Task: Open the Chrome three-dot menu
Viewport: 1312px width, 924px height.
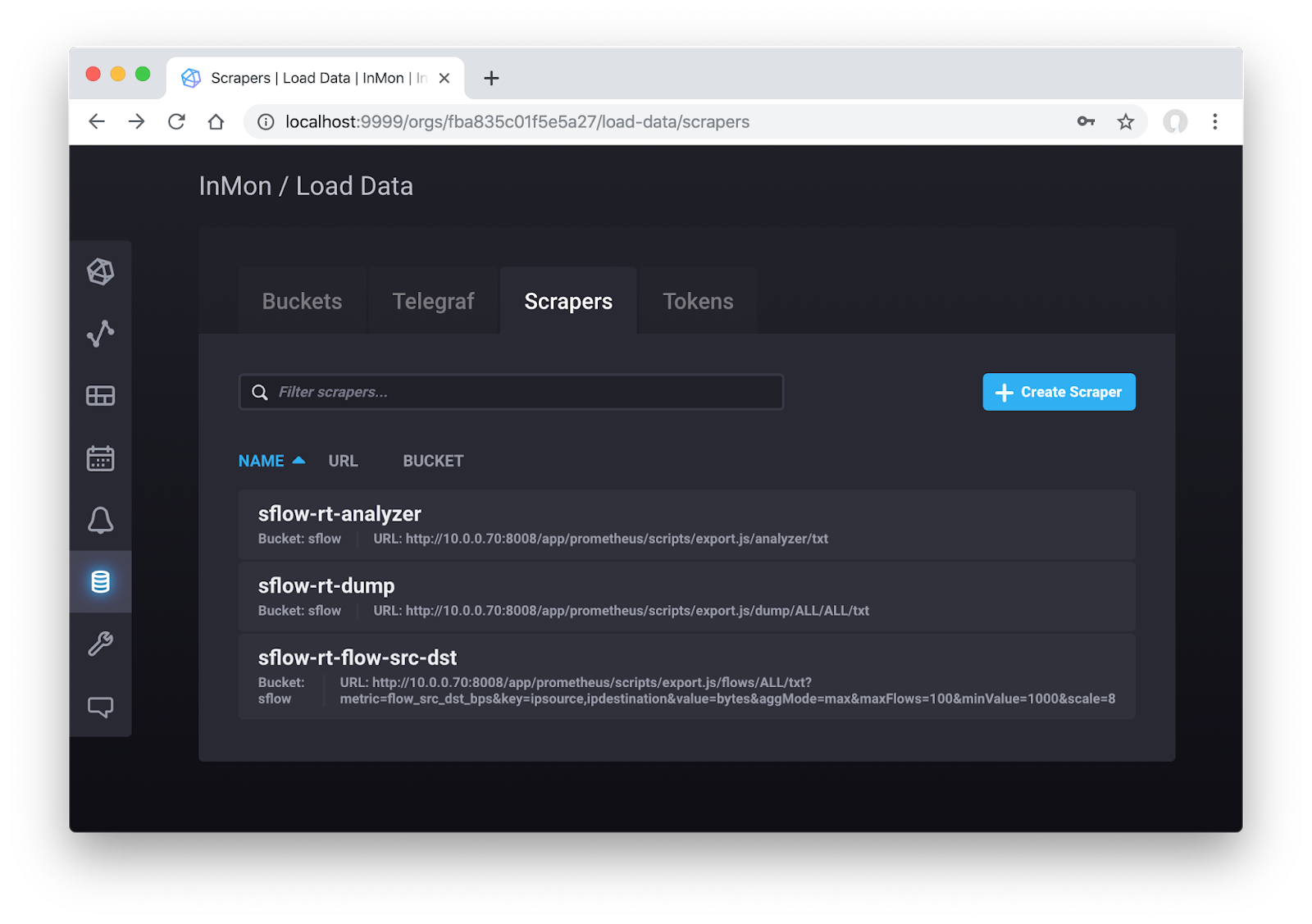Action: click(x=1214, y=122)
